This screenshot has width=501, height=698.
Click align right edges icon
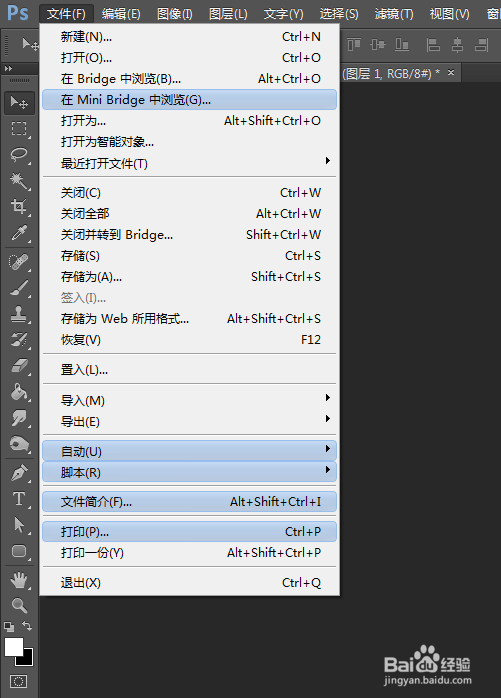(481, 45)
